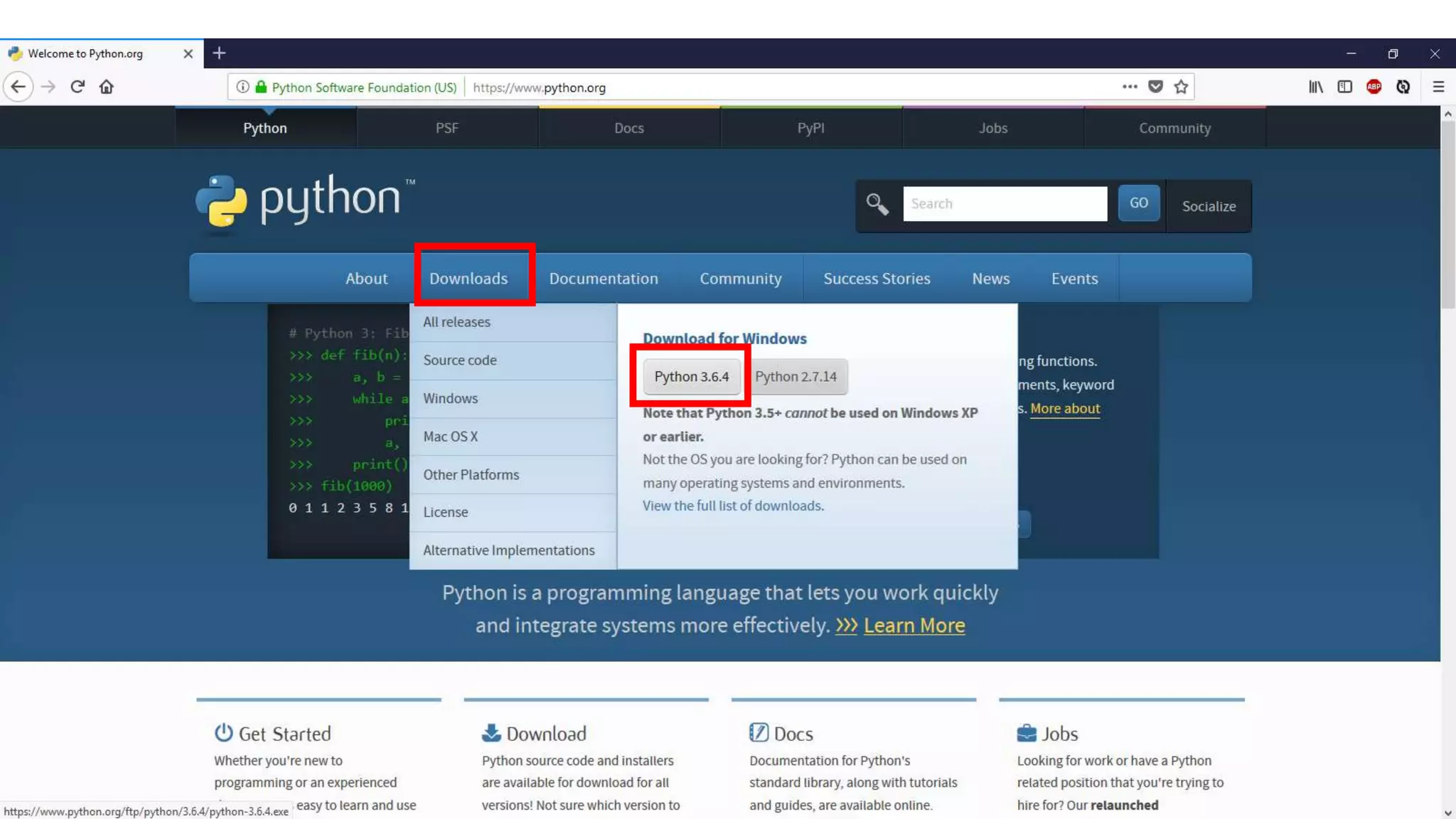Click the GO search button

1139,203
